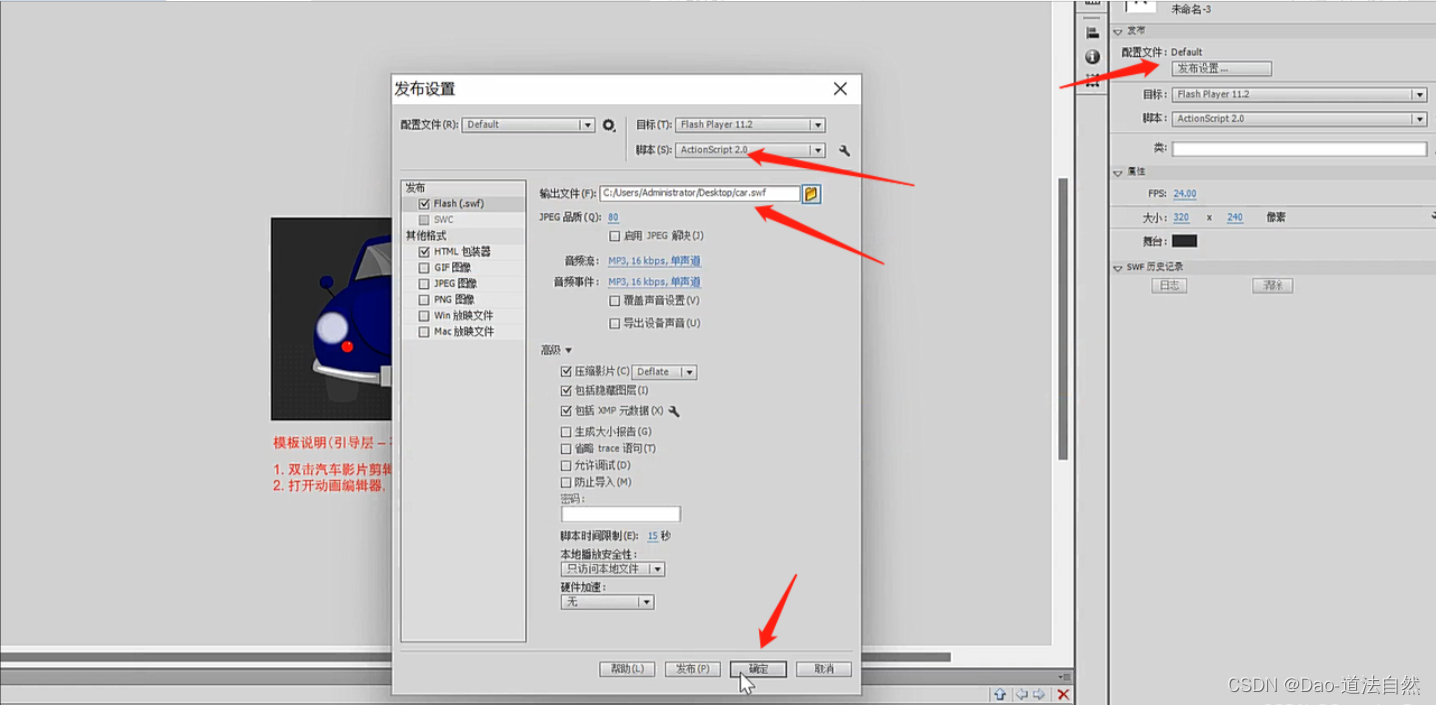Click the folder icon to browse output file
This screenshot has width=1436, height=705.
(809, 192)
